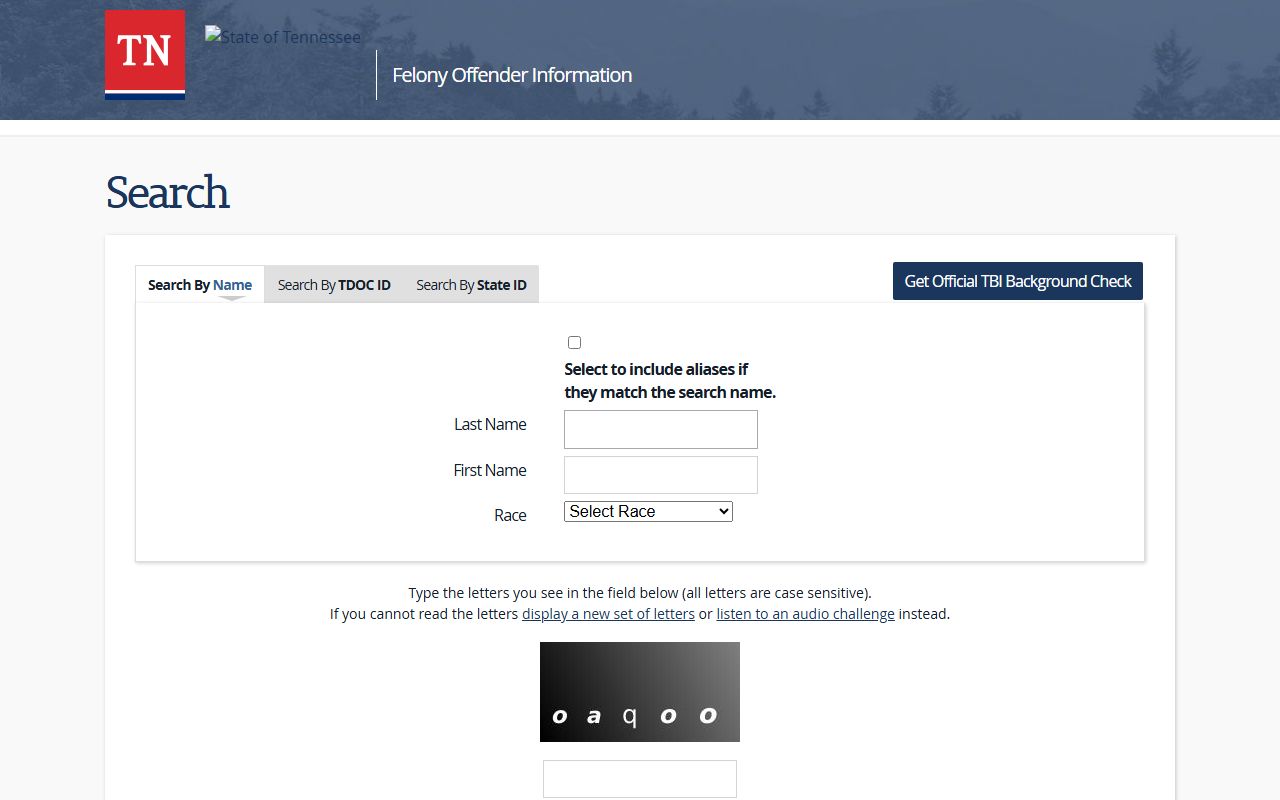Enable the include aliases checkbox
Viewport: 1280px width, 800px height.
574,343
